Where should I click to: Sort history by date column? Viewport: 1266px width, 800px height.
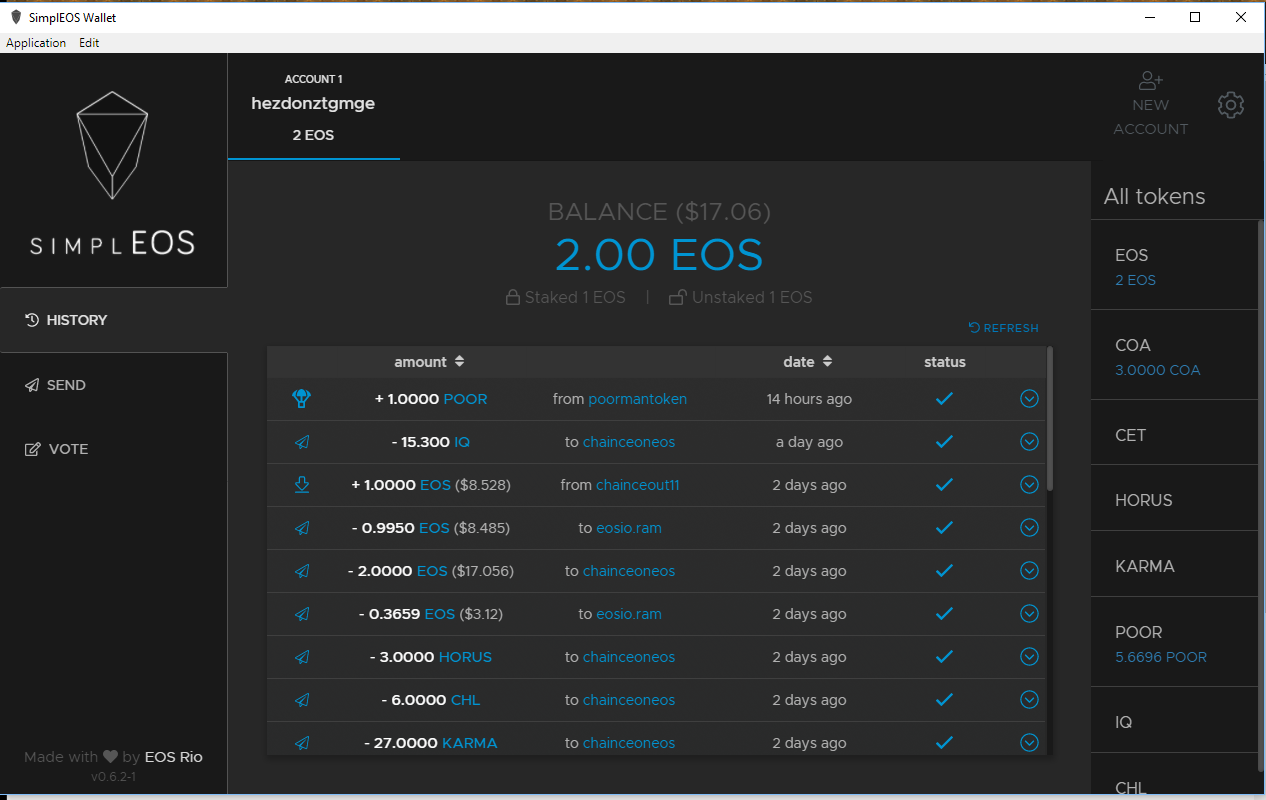pyautogui.click(x=808, y=362)
